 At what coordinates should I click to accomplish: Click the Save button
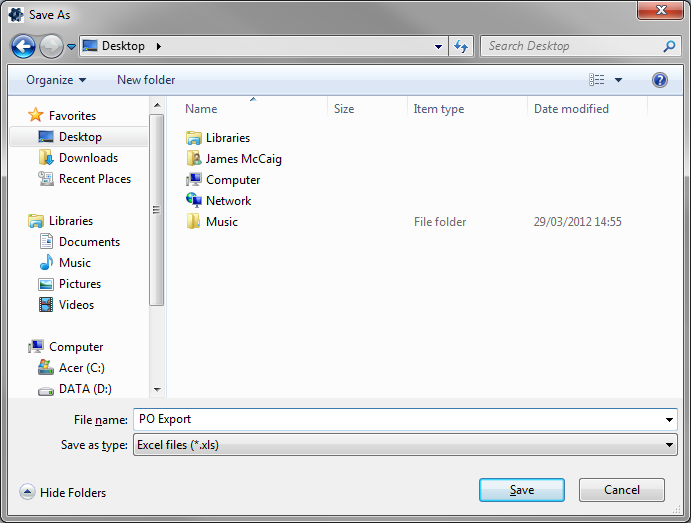(x=522, y=490)
